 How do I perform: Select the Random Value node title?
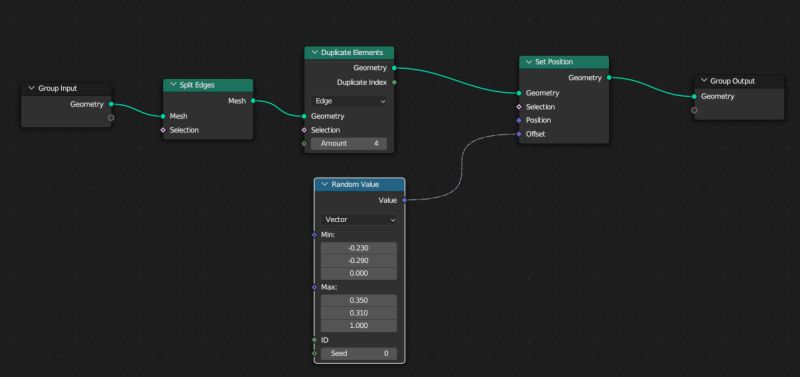click(x=355, y=184)
